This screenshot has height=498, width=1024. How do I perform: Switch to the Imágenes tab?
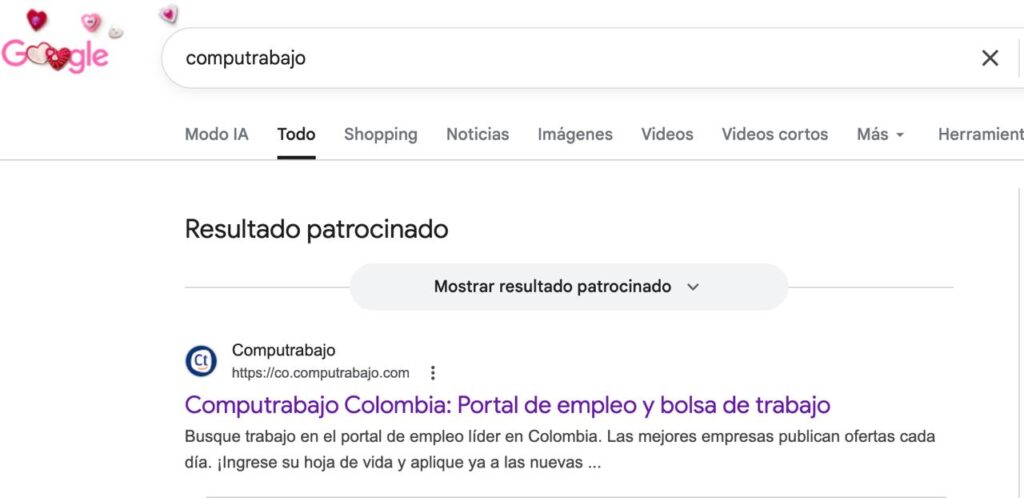[575, 134]
